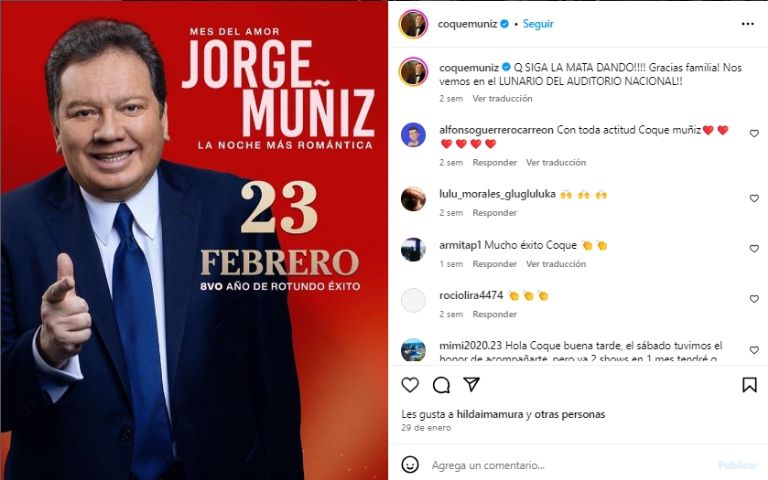Open coquemuniz profile picture in header
Viewport: 768px width, 480px height.
pos(413,24)
